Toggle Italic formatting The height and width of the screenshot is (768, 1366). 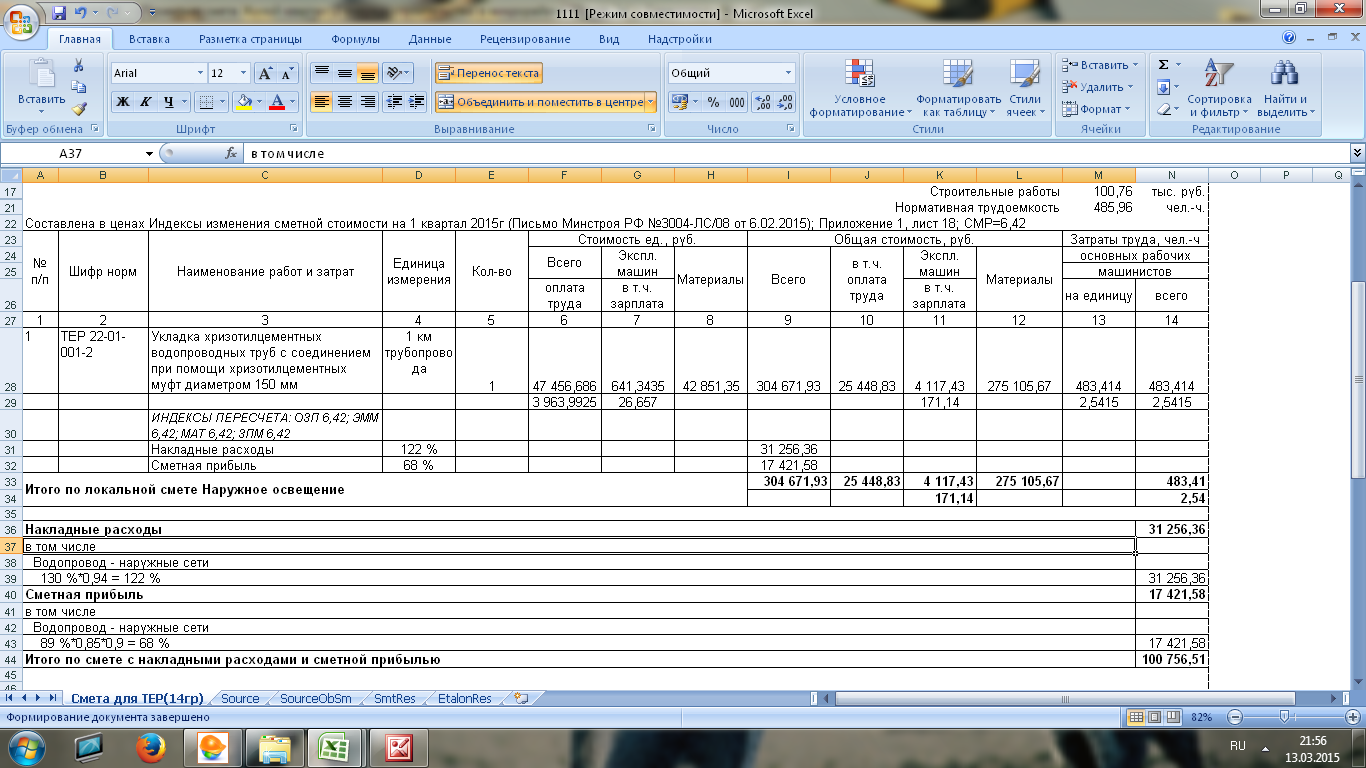pos(146,102)
